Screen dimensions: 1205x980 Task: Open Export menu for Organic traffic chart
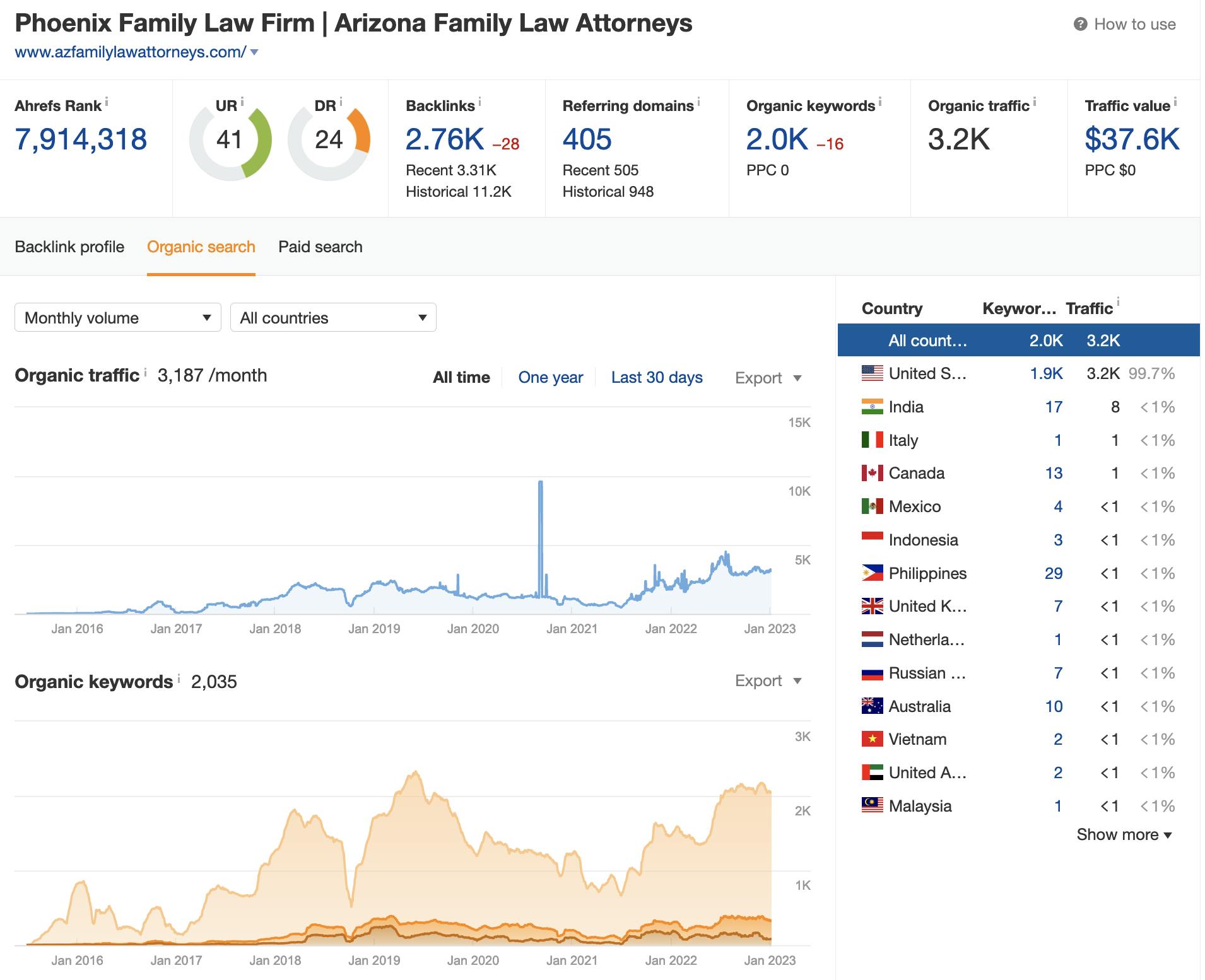(768, 378)
